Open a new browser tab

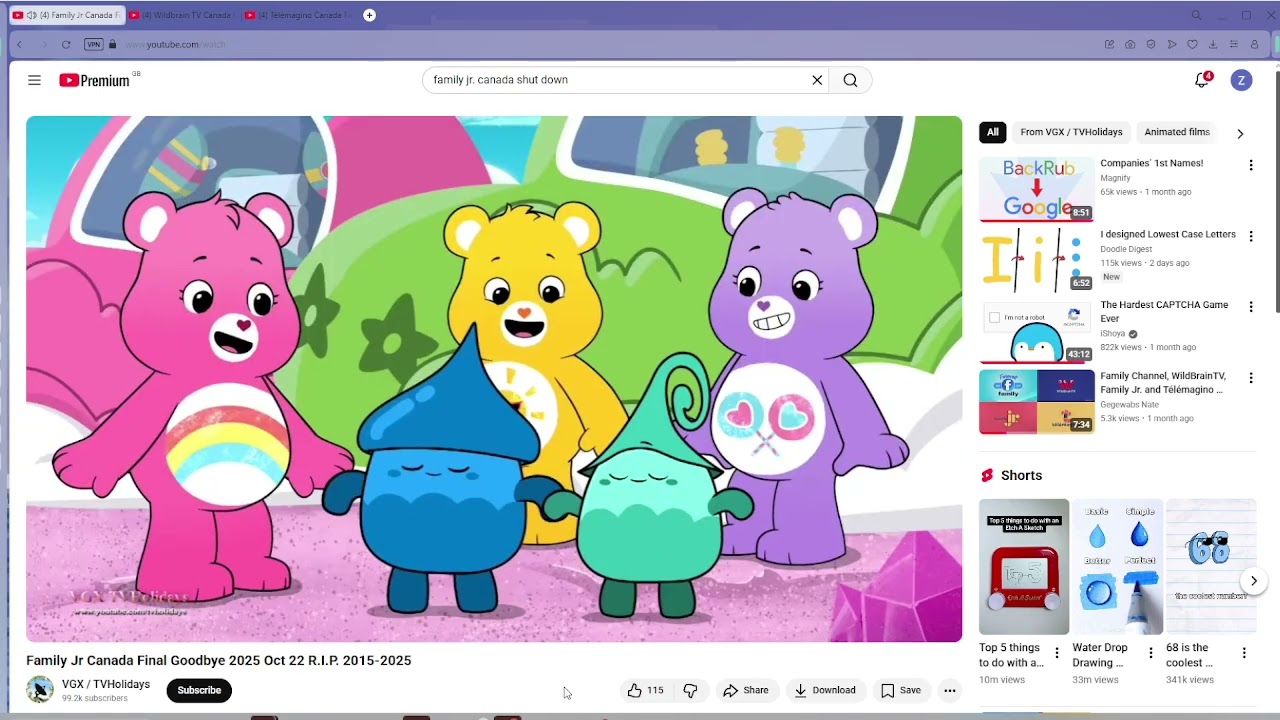369,15
